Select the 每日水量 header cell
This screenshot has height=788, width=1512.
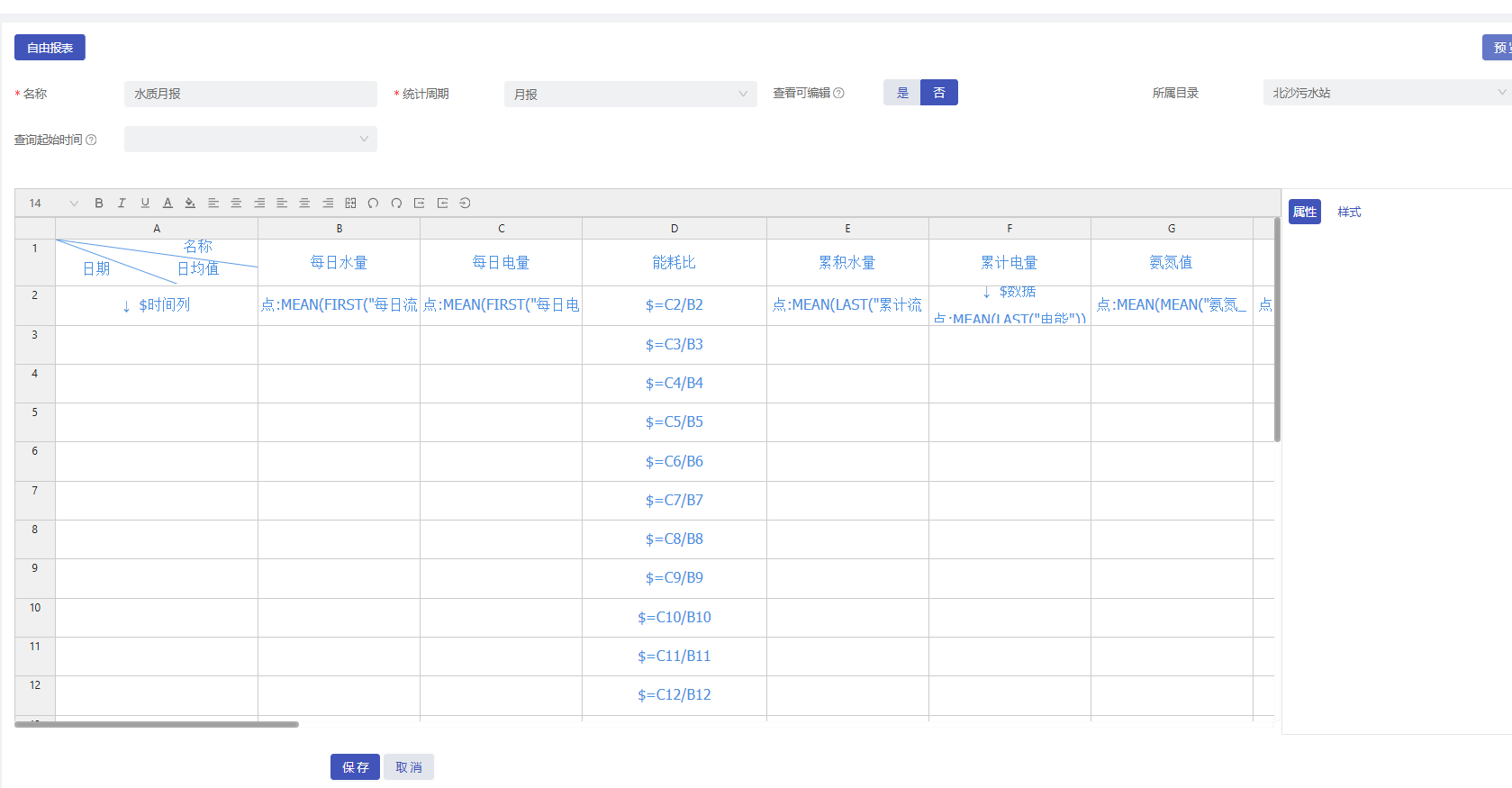tap(339, 263)
